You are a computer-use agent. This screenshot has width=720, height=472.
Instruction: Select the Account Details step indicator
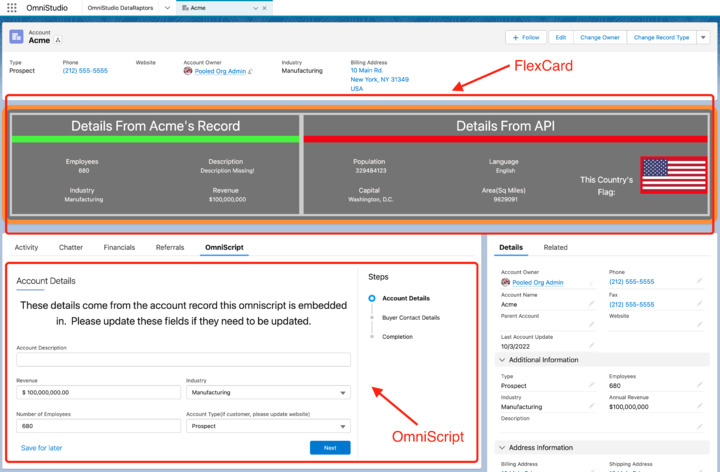coord(372,298)
